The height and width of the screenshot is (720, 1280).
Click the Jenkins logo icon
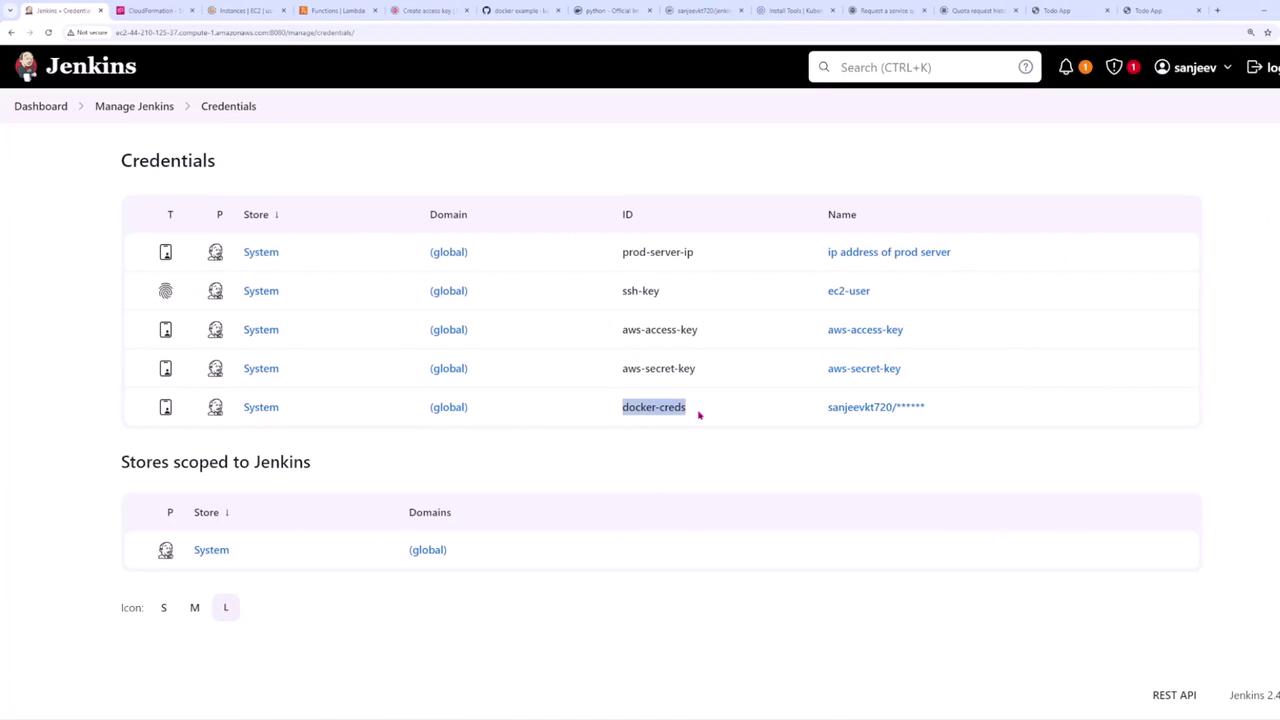click(x=27, y=66)
